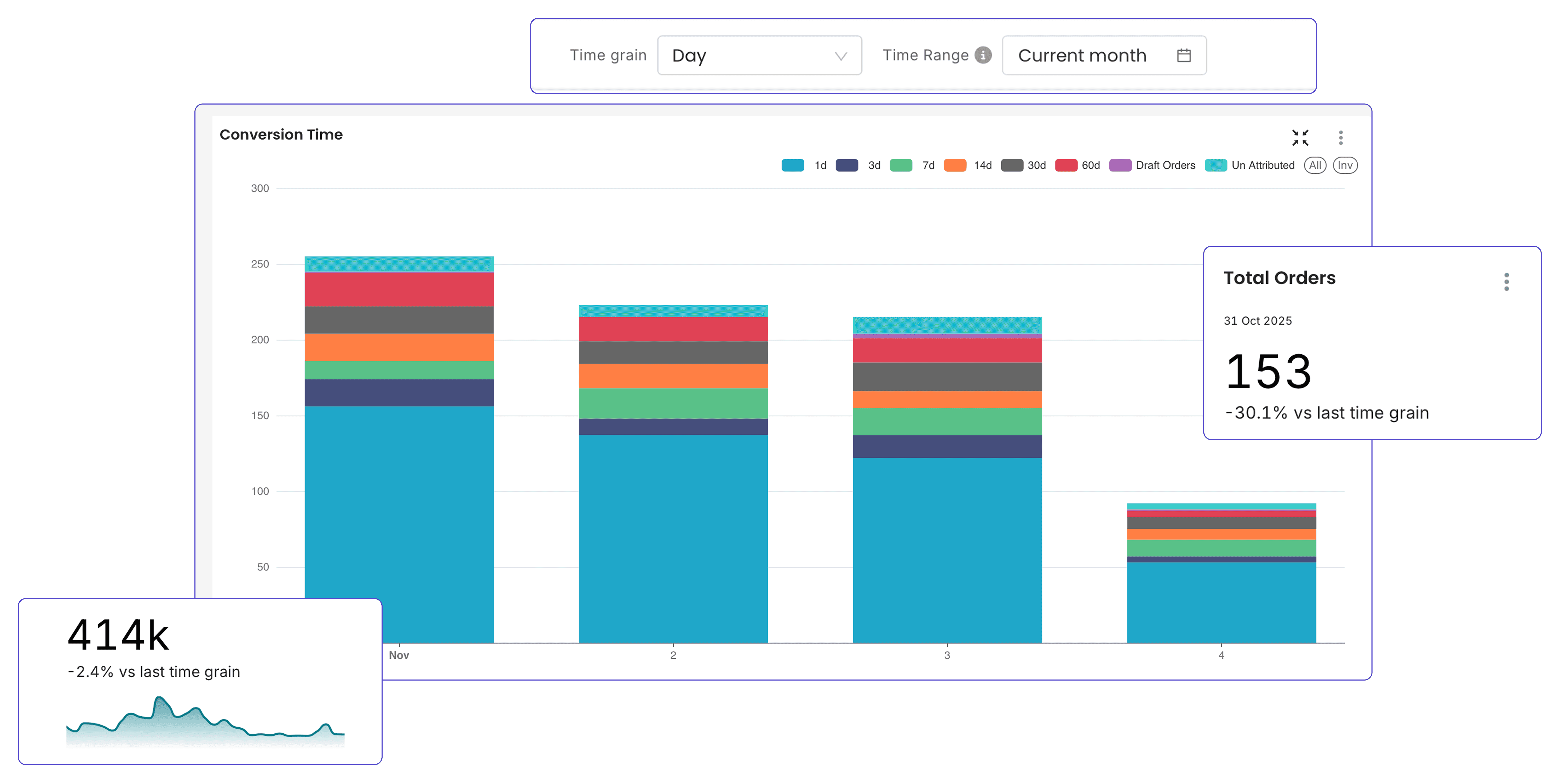The height and width of the screenshot is (783, 1568).
Task: Open Conversion Time chart three-dot menu
Action: tap(1340, 138)
